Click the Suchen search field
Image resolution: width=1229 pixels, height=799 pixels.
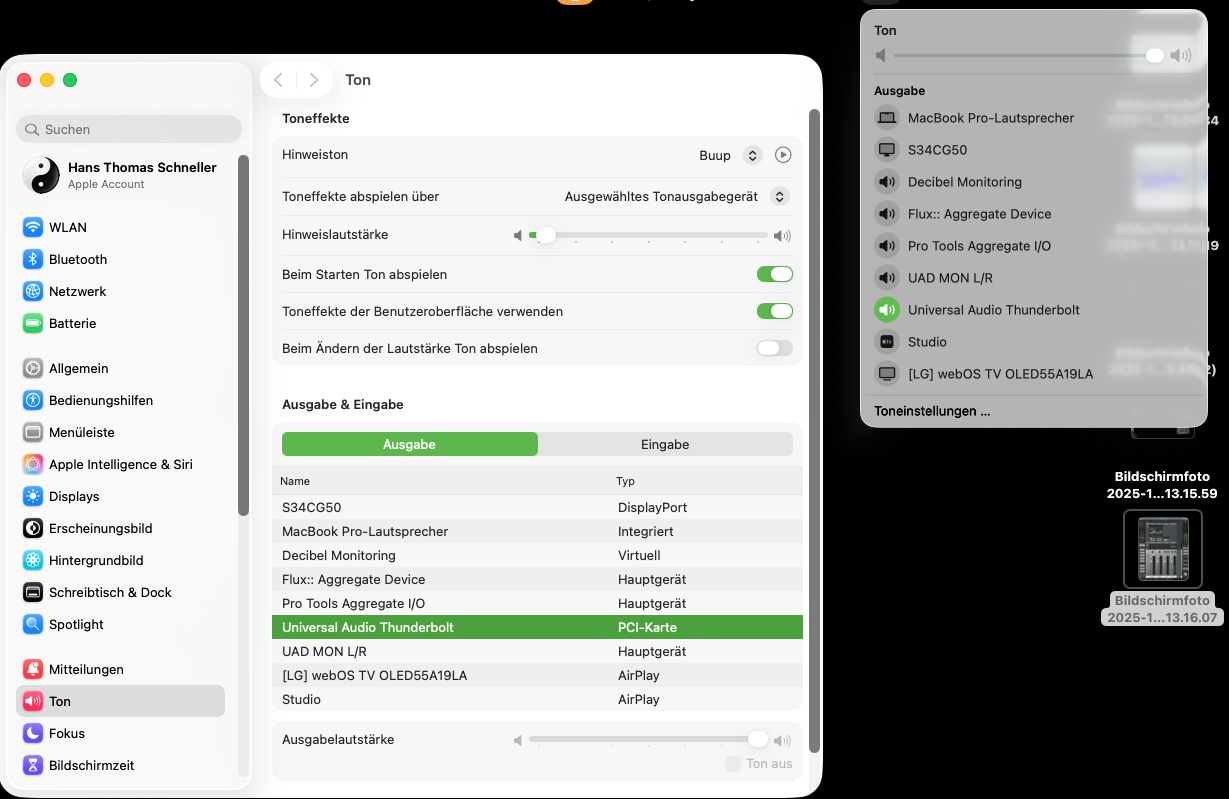129,129
